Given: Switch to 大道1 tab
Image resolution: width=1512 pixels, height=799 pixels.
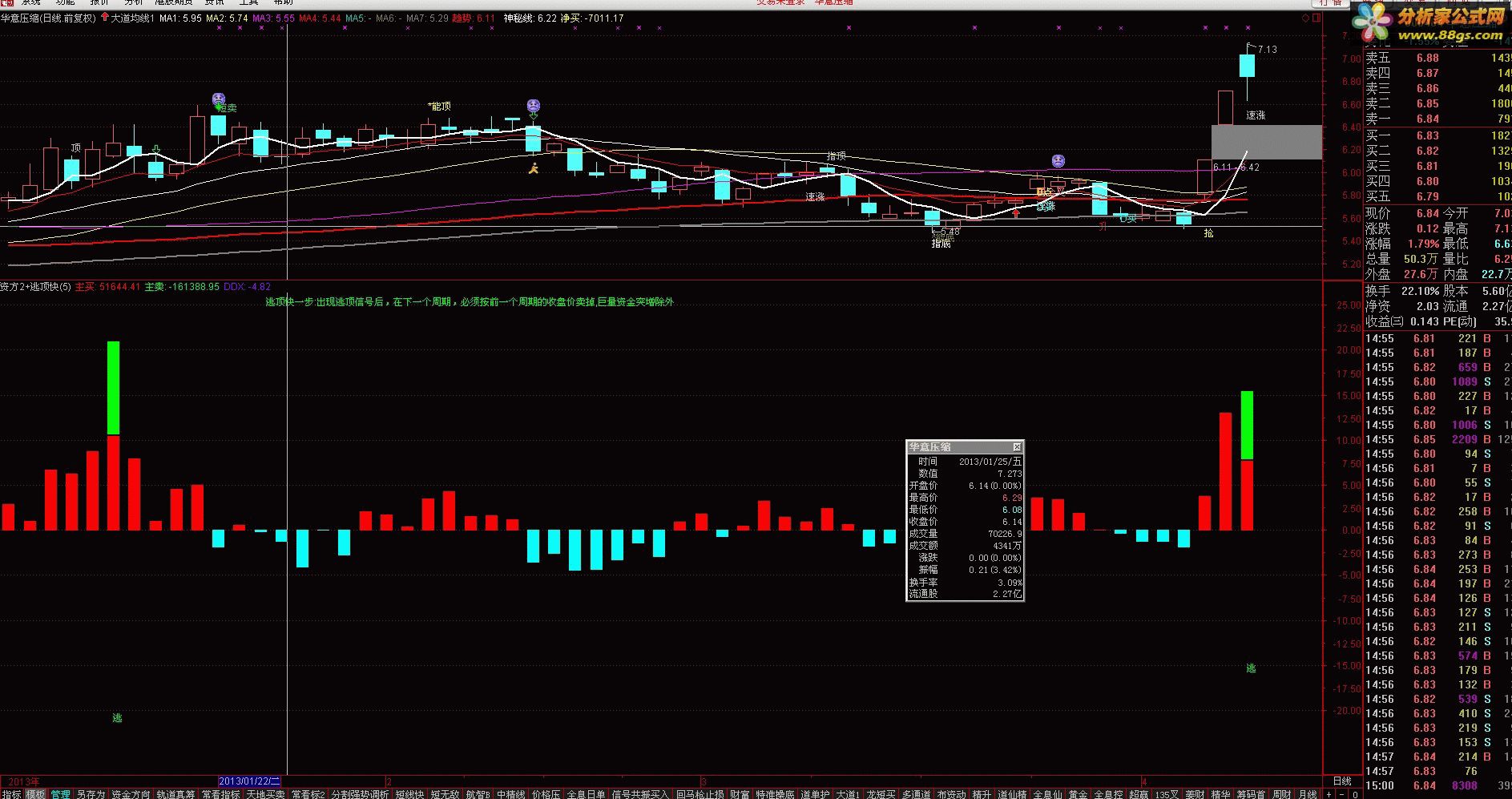Looking at the screenshot, I should [x=848, y=794].
